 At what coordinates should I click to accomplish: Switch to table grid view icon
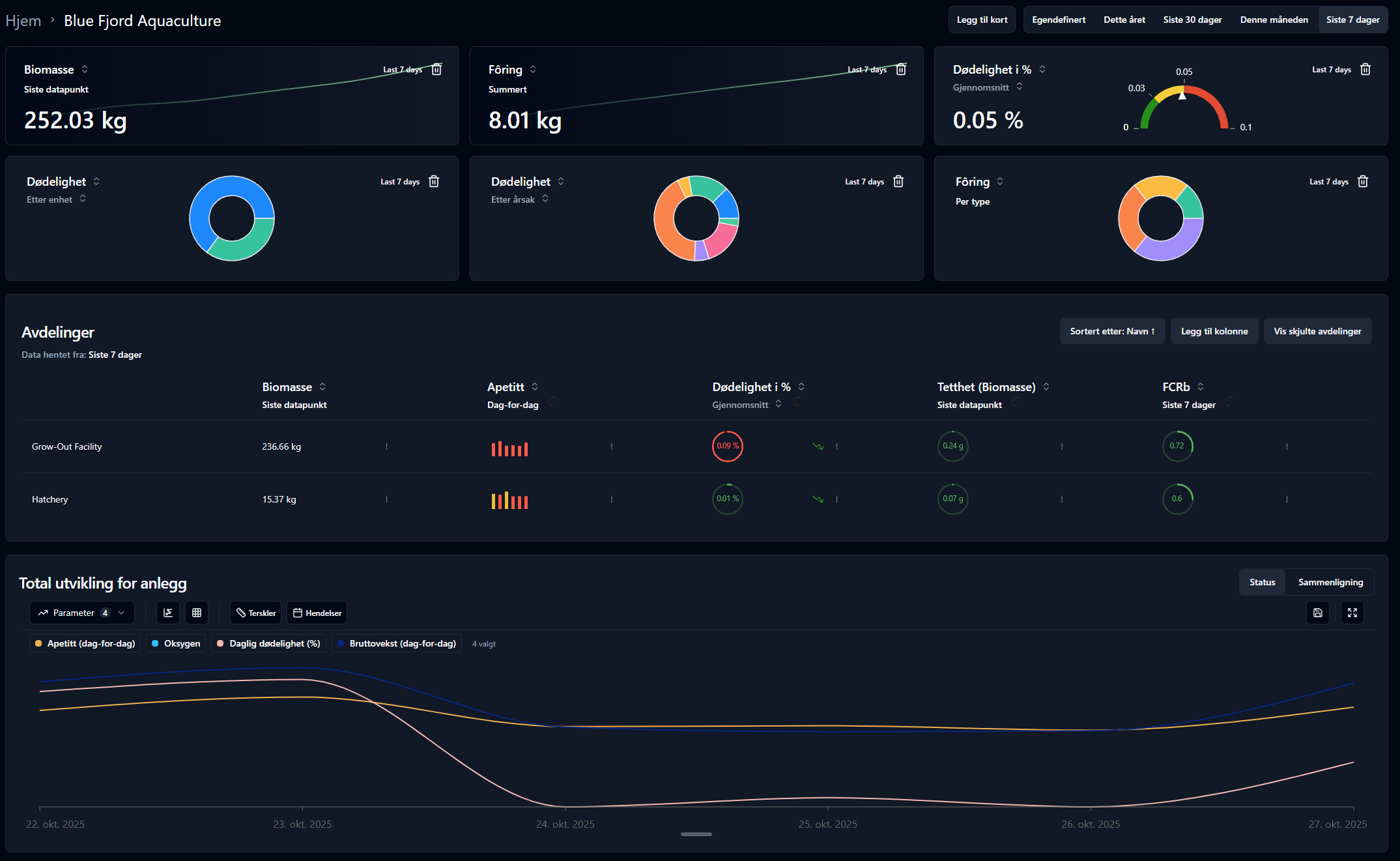197,613
